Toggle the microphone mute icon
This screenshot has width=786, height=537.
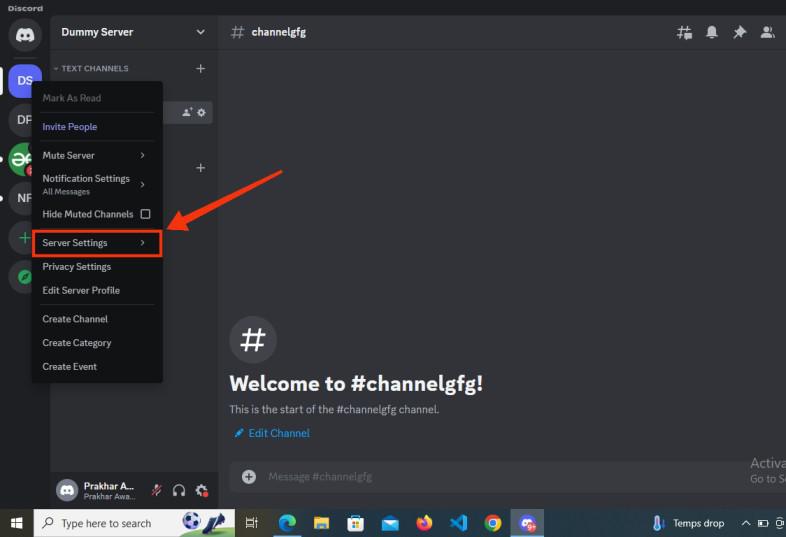click(156, 490)
